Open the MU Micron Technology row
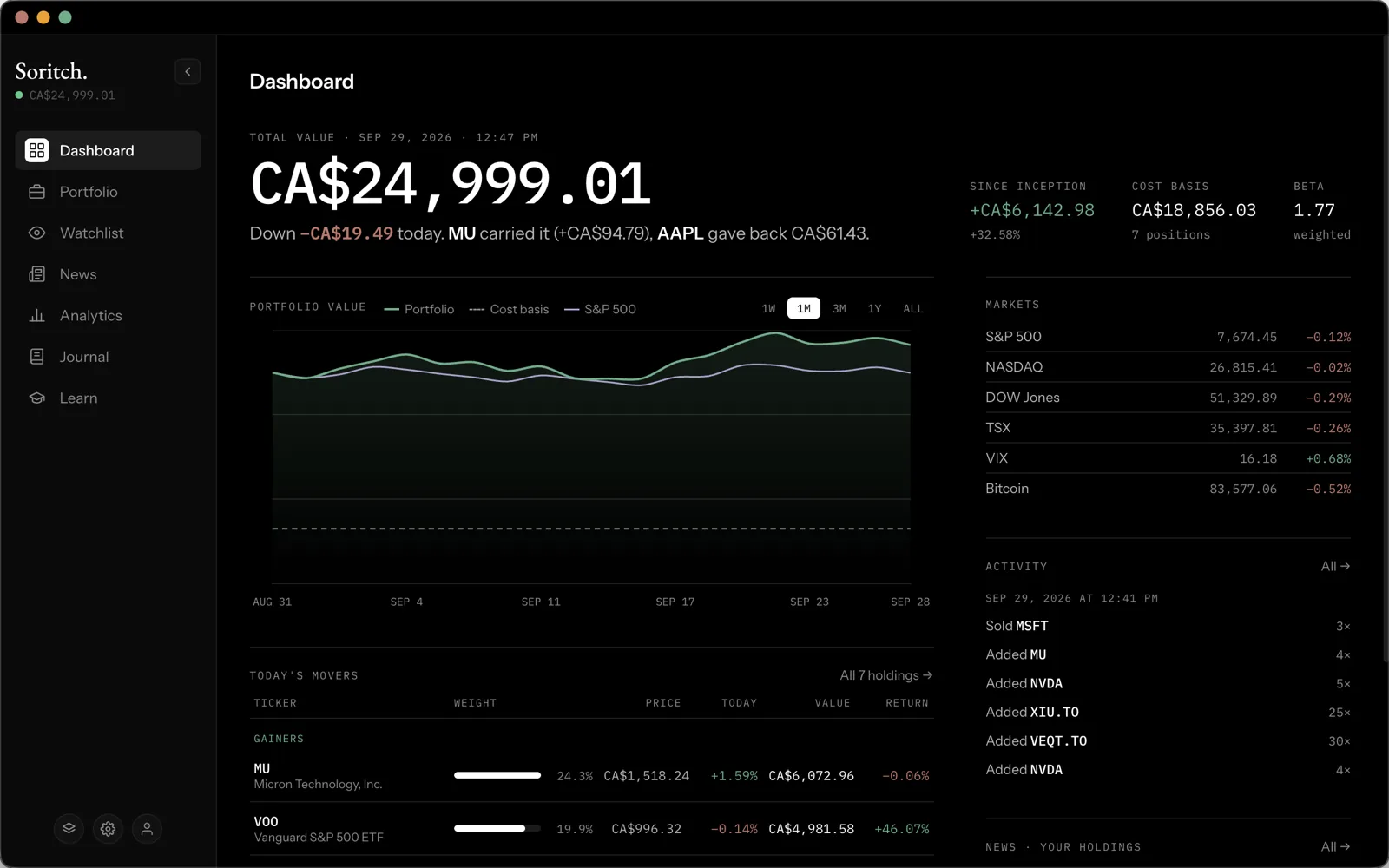 coord(592,776)
